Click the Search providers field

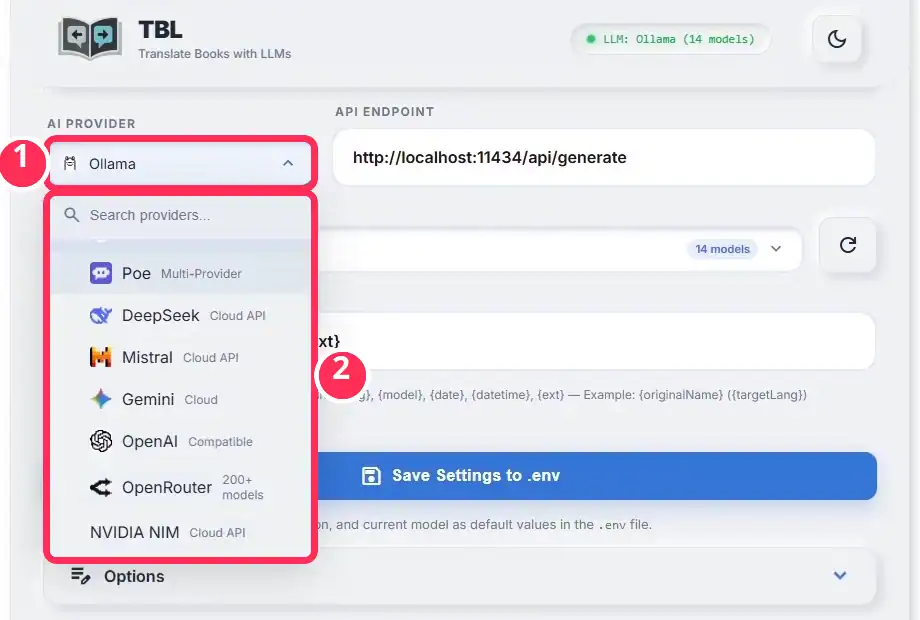tap(181, 215)
